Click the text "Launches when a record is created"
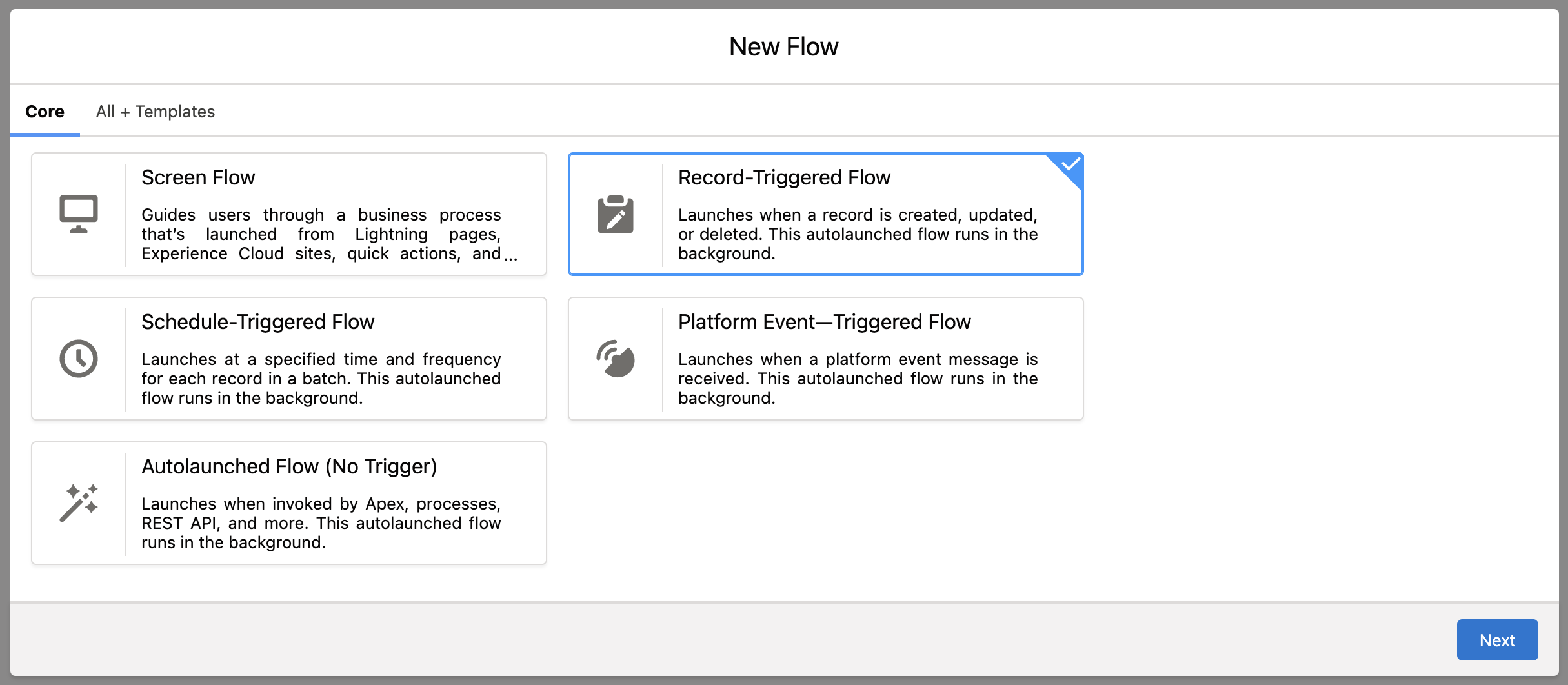 (858, 234)
